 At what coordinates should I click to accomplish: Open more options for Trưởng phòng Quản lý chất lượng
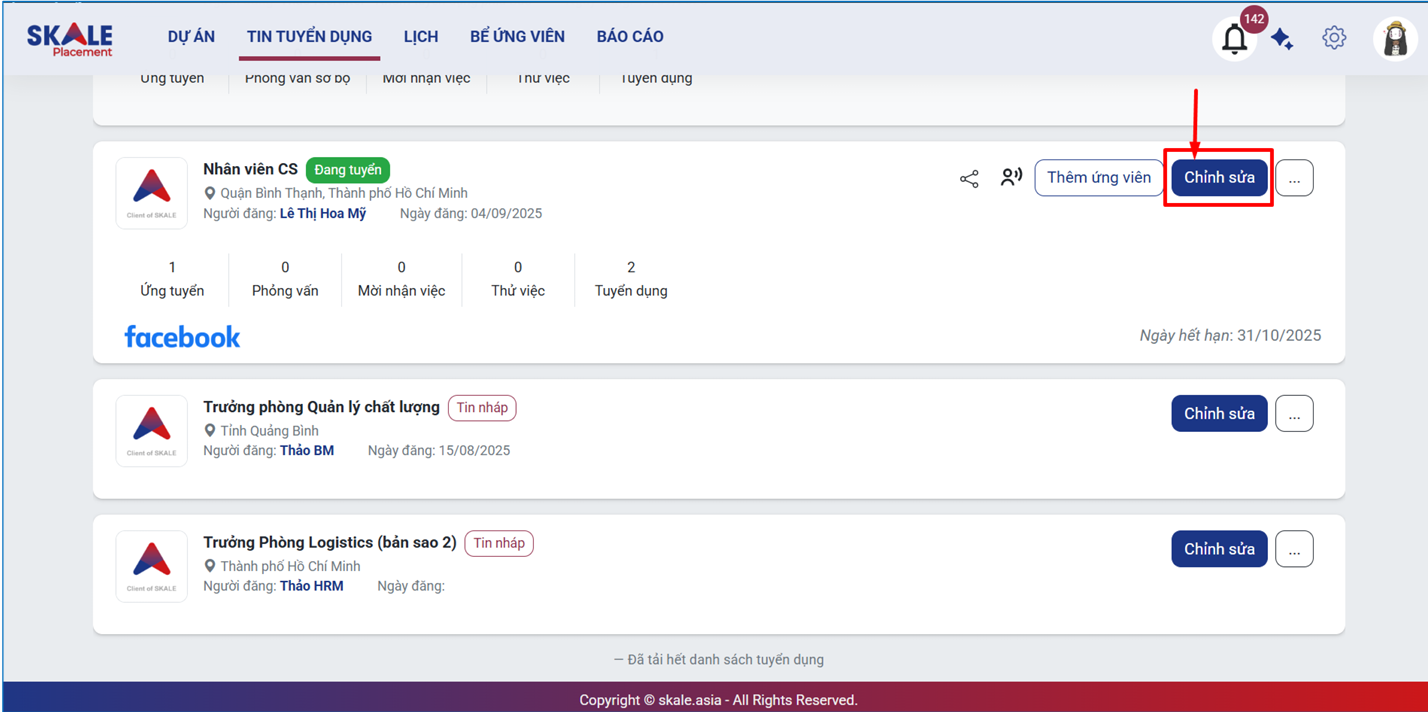1294,414
